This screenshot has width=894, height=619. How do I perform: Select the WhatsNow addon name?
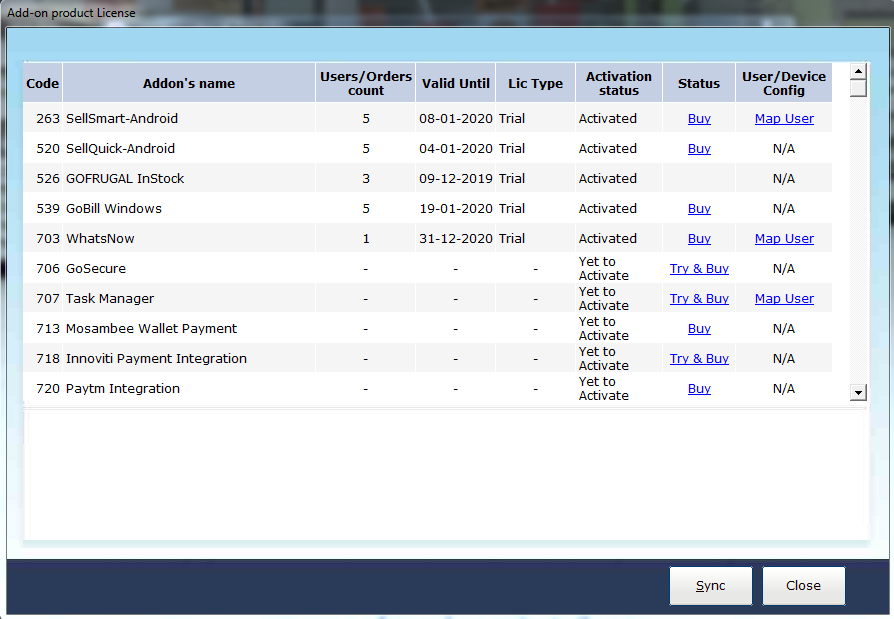pos(100,239)
